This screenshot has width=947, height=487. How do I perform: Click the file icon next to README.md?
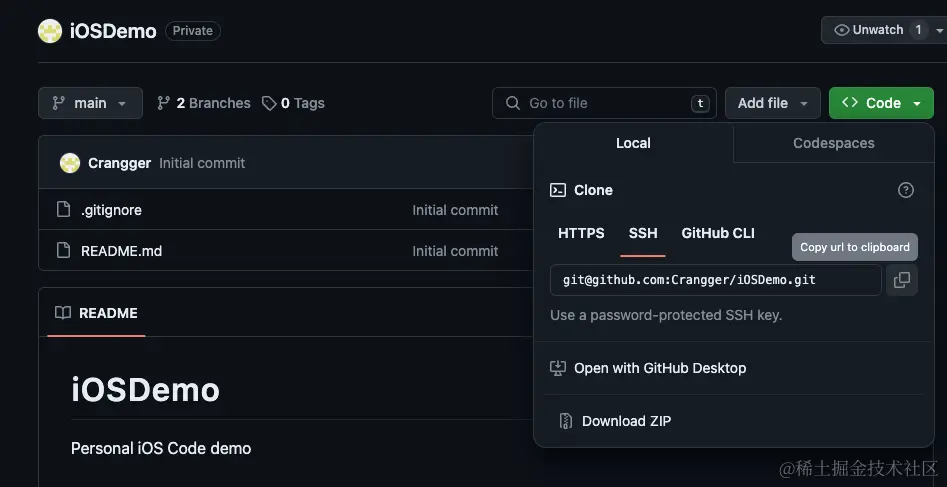tap(64, 251)
